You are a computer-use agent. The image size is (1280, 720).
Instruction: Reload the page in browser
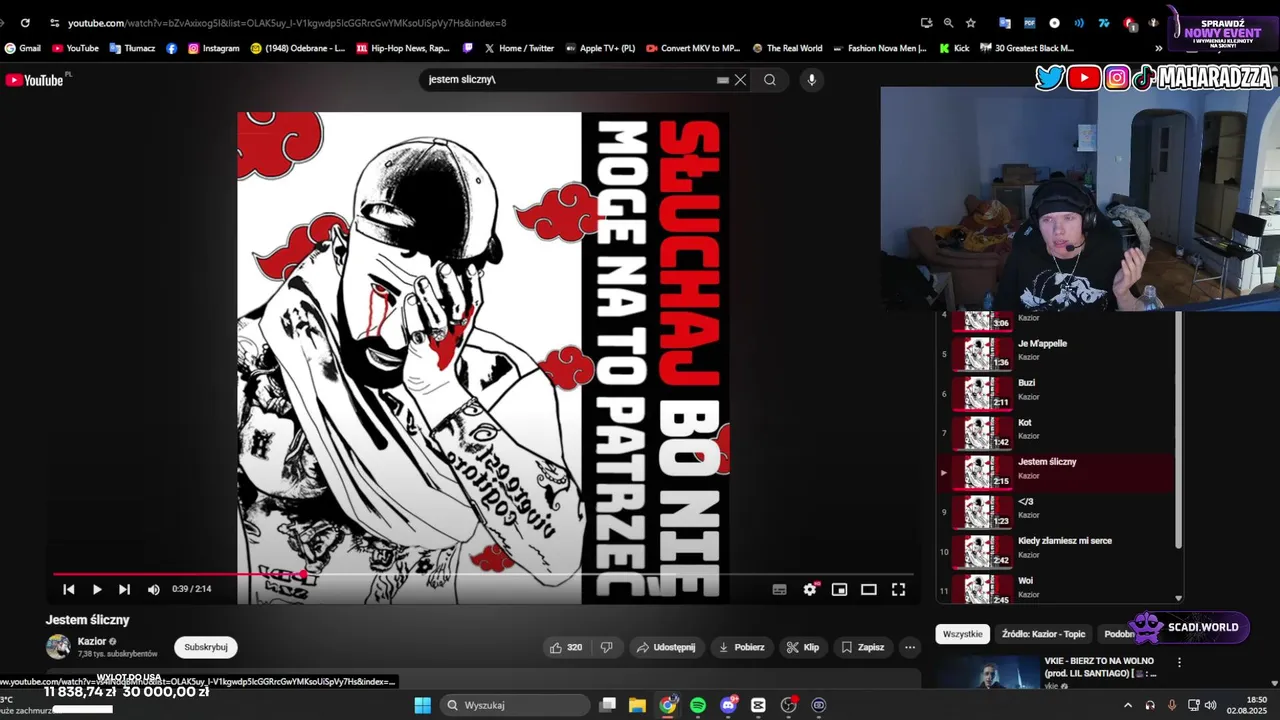coord(25,22)
